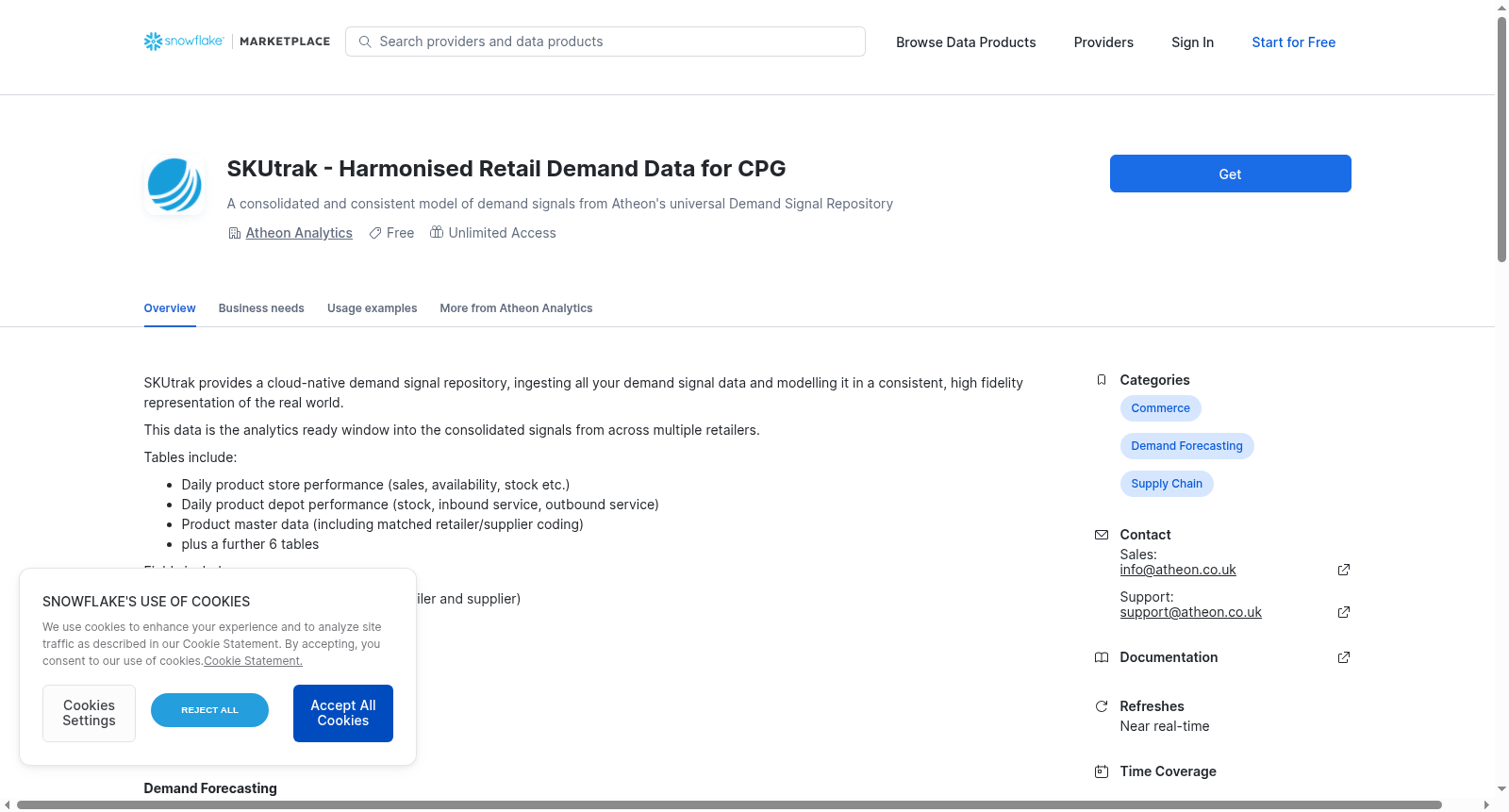The height and width of the screenshot is (812, 1509).
Task: Click the info@atheon.co.uk sales email
Action: point(1178,570)
